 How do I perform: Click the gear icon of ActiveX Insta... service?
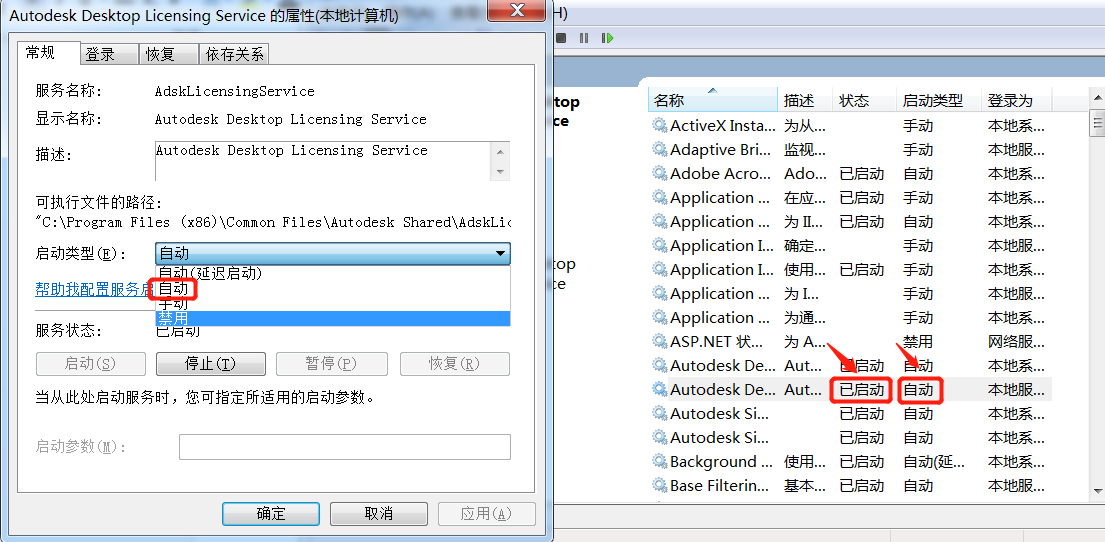660,125
